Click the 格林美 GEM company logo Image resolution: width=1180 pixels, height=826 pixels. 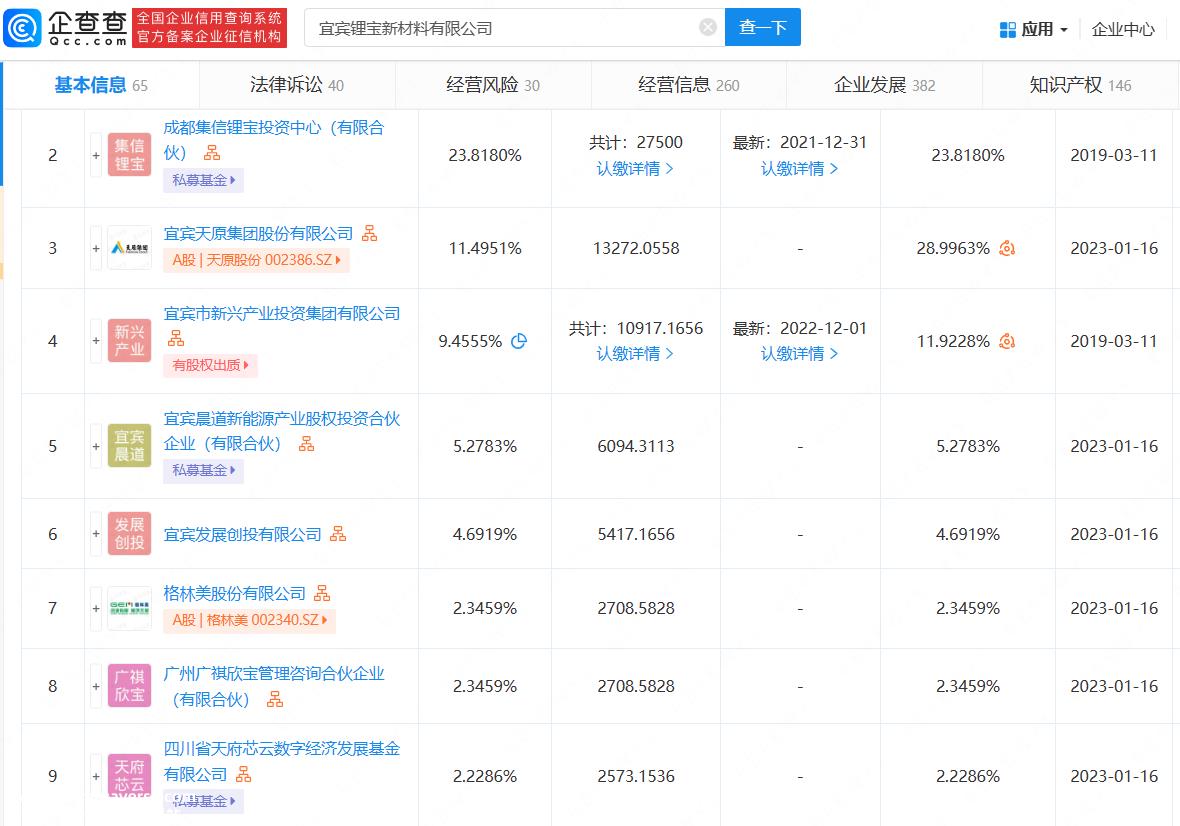click(x=129, y=608)
